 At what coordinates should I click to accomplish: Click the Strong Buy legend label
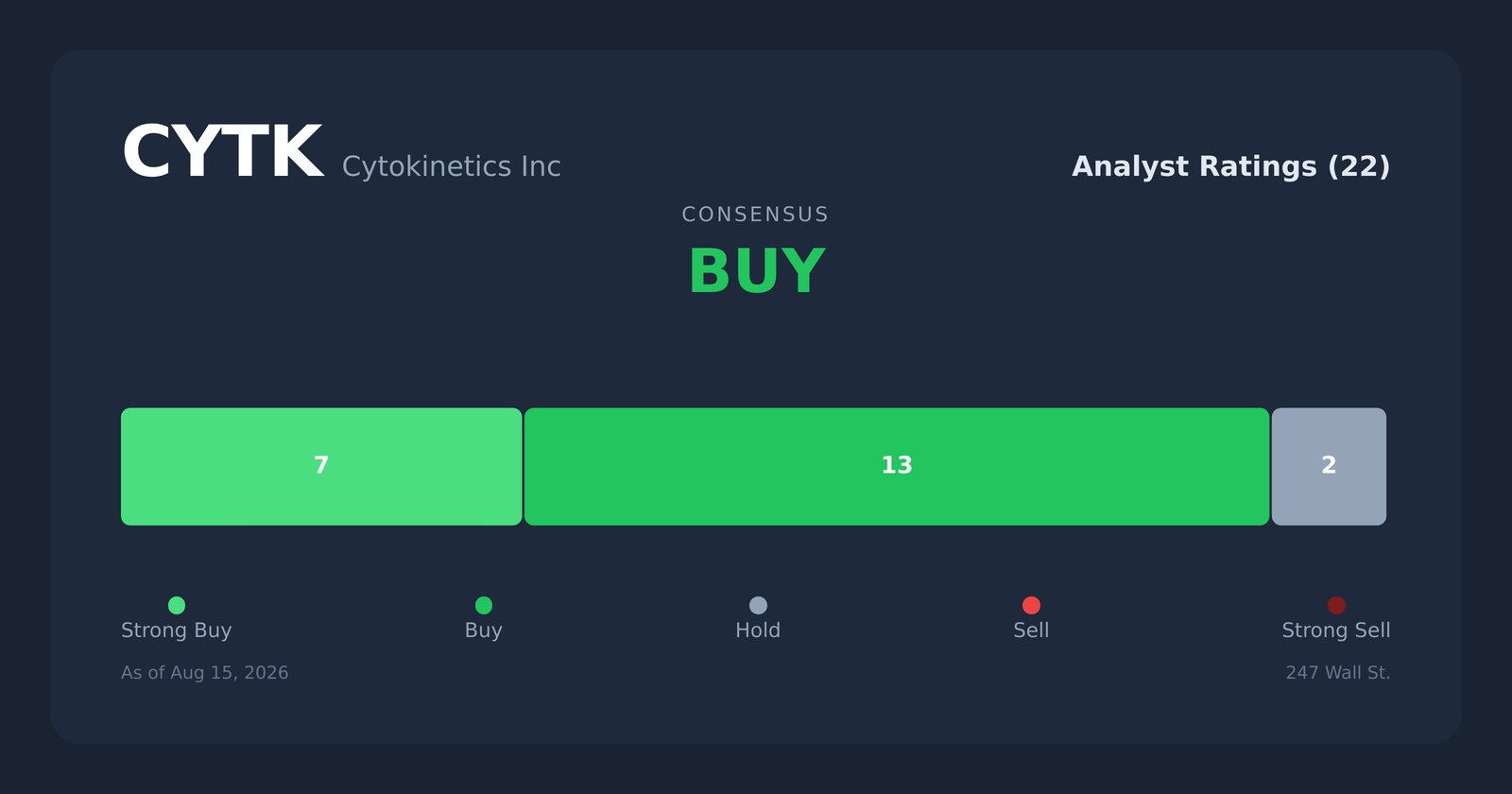click(177, 630)
